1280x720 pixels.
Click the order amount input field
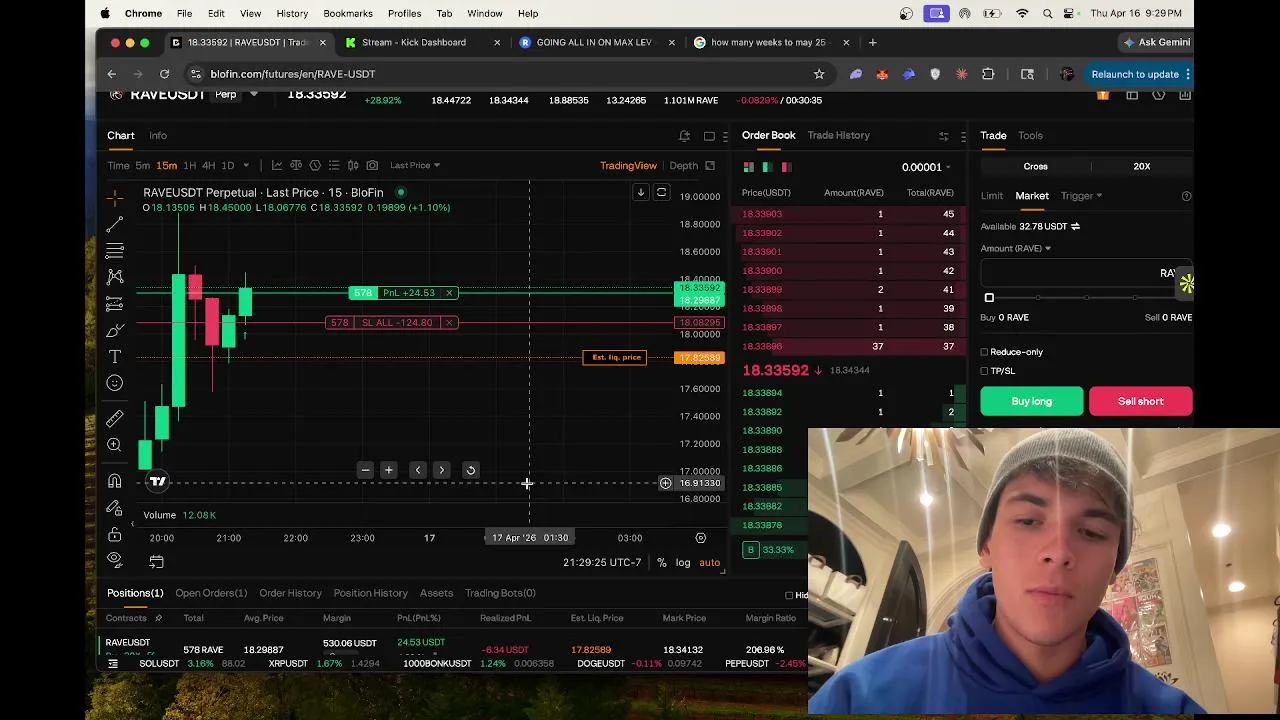pos(1086,273)
